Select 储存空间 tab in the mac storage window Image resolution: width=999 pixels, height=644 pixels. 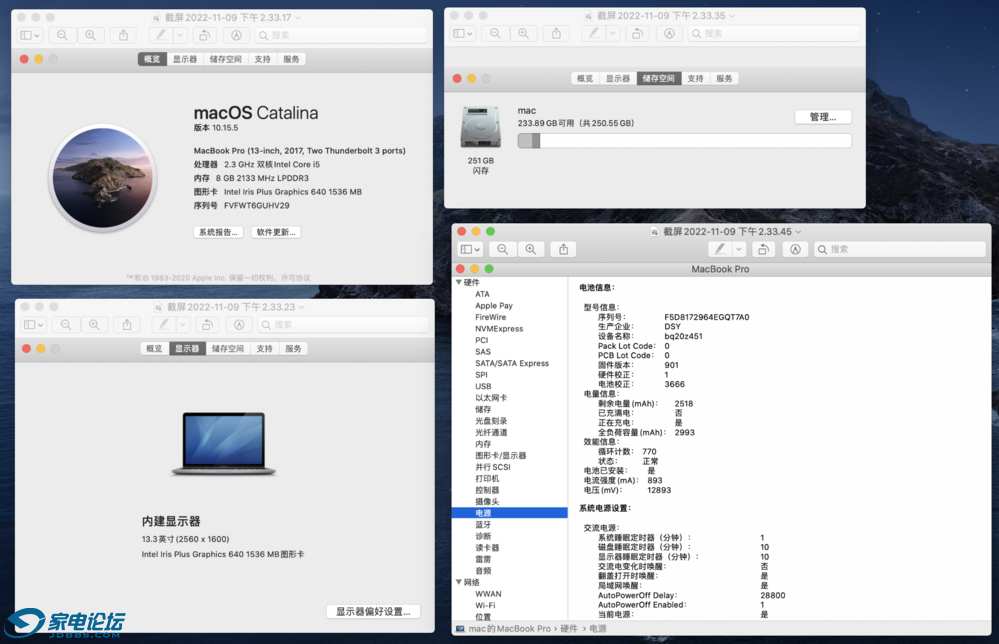[x=659, y=78]
